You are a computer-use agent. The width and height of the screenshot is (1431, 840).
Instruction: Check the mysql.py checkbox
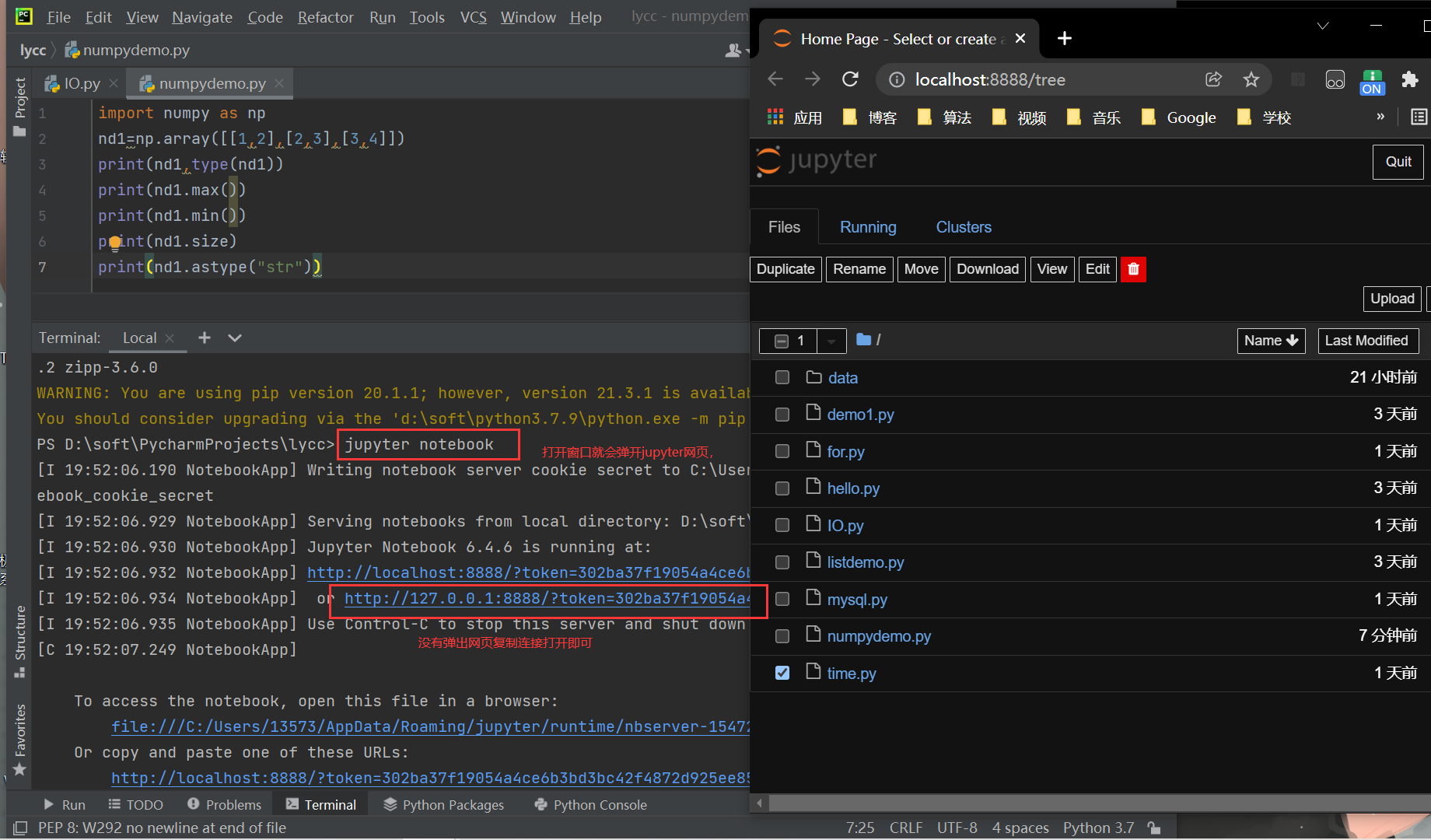pyautogui.click(x=782, y=599)
